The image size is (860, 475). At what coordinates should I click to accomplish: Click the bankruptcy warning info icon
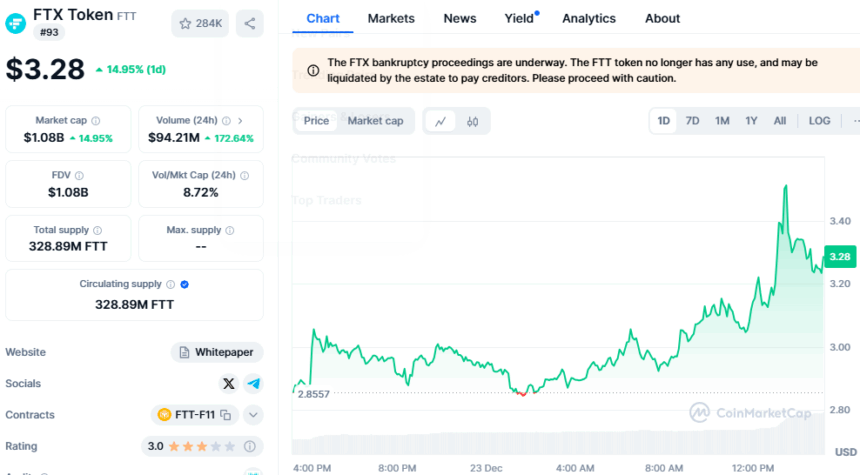point(313,70)
